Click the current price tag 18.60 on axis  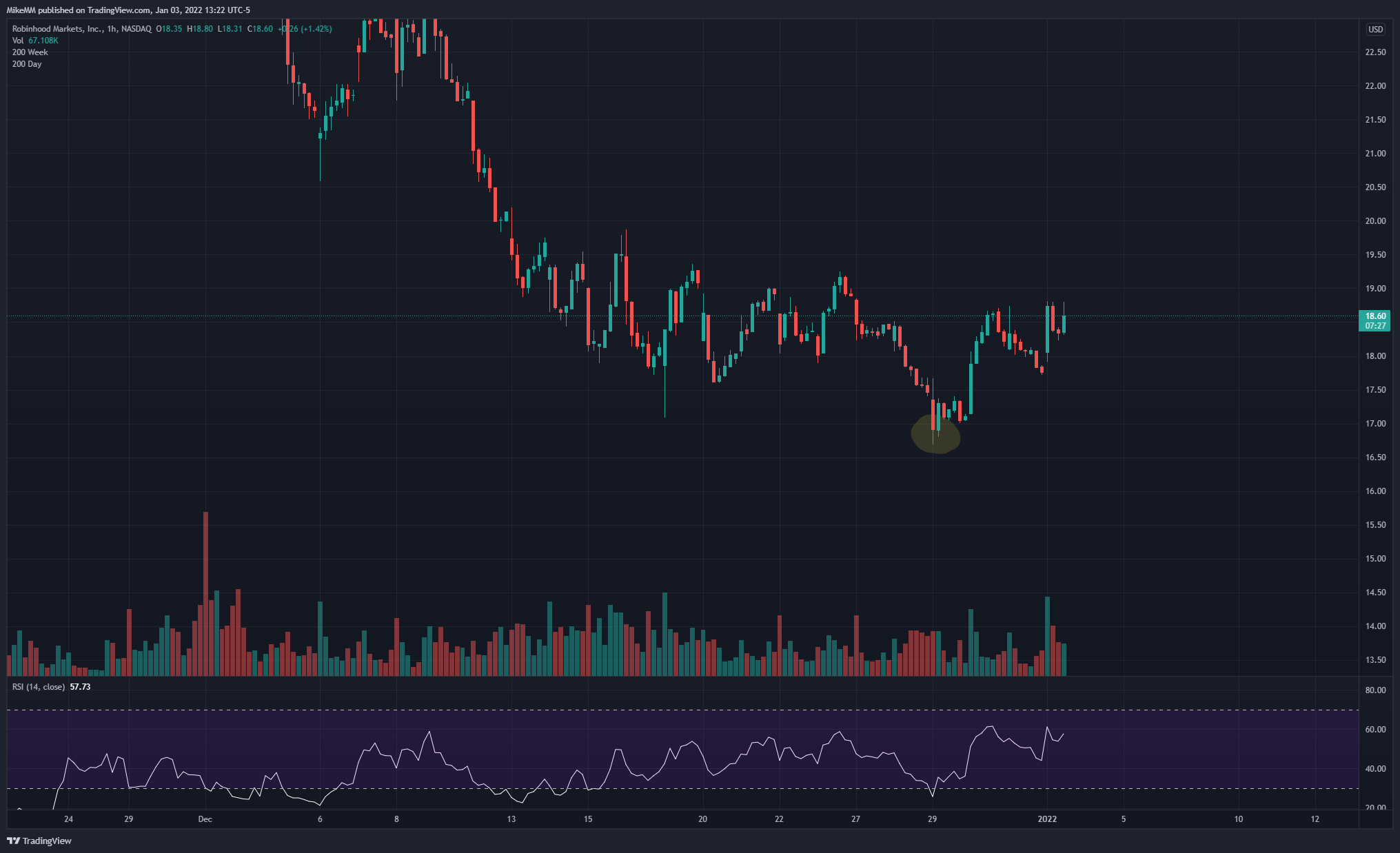(x=1375, y=316)
